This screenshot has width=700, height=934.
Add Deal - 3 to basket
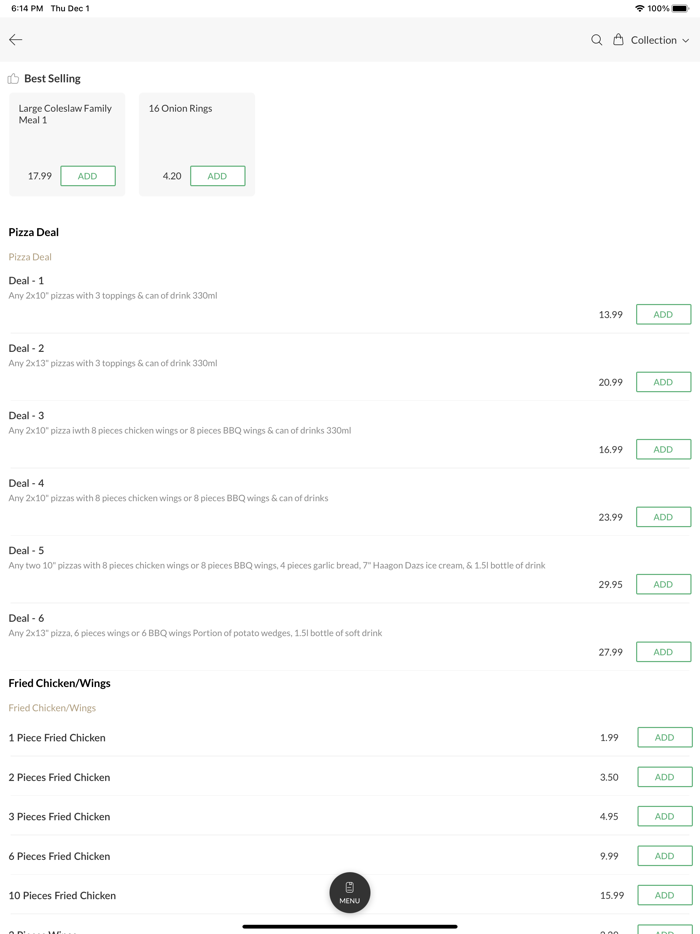coord(663,450)
